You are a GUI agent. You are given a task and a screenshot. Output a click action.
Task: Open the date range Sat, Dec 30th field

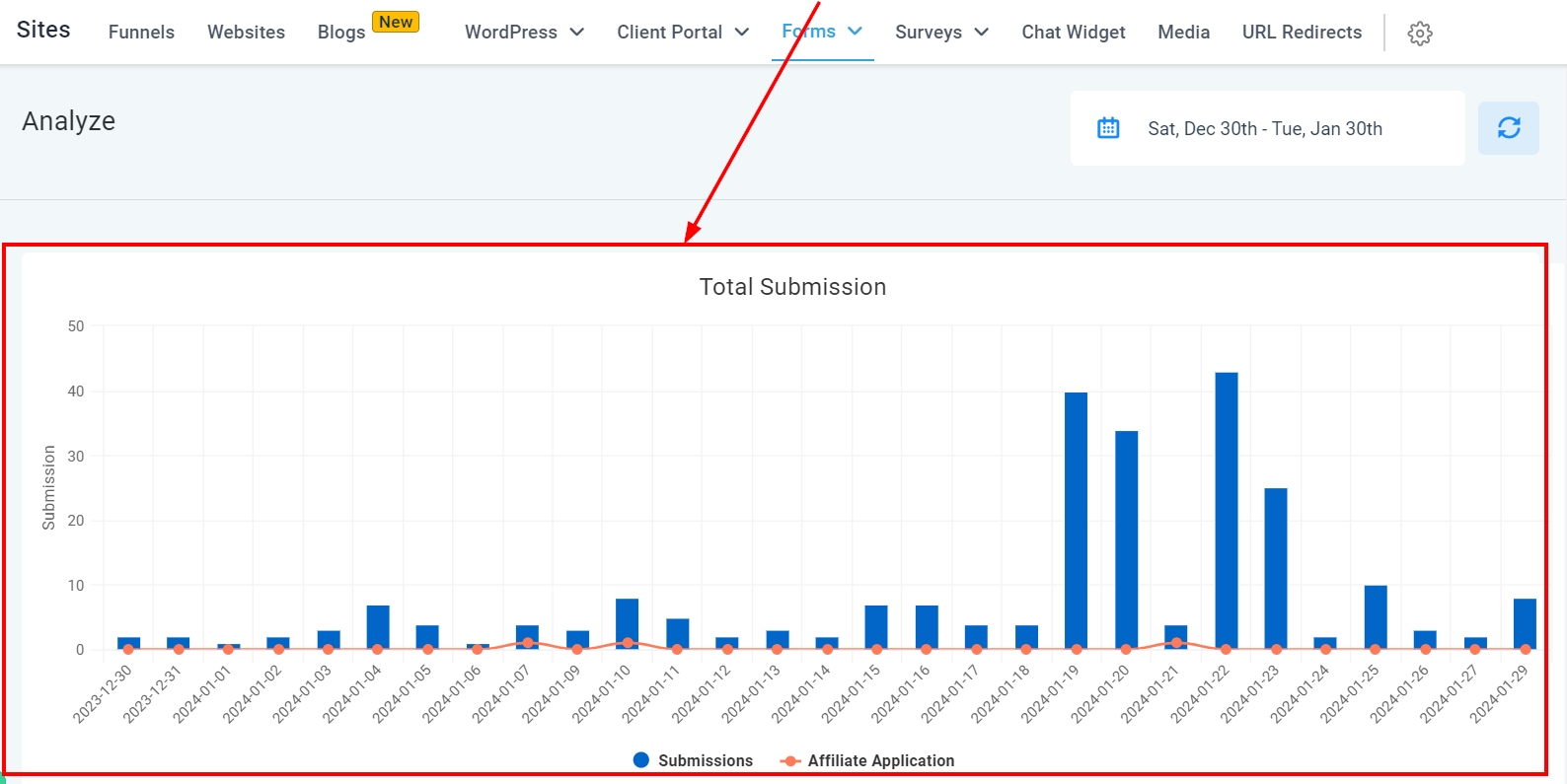1264,129
